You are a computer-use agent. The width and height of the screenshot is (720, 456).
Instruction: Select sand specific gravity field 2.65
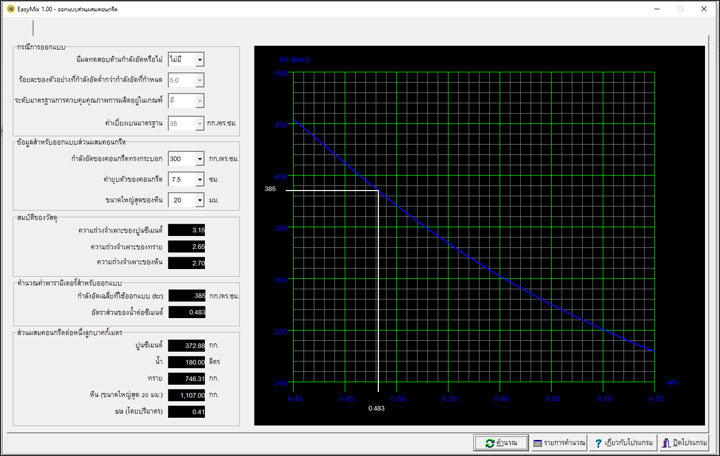(x=187, y=246)
